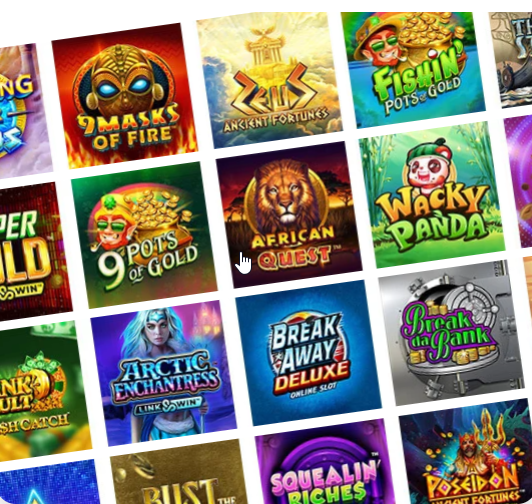Click the gold Bust the Bank tile
Viewport: 532px width, 504px height.
tap(180, 472)
